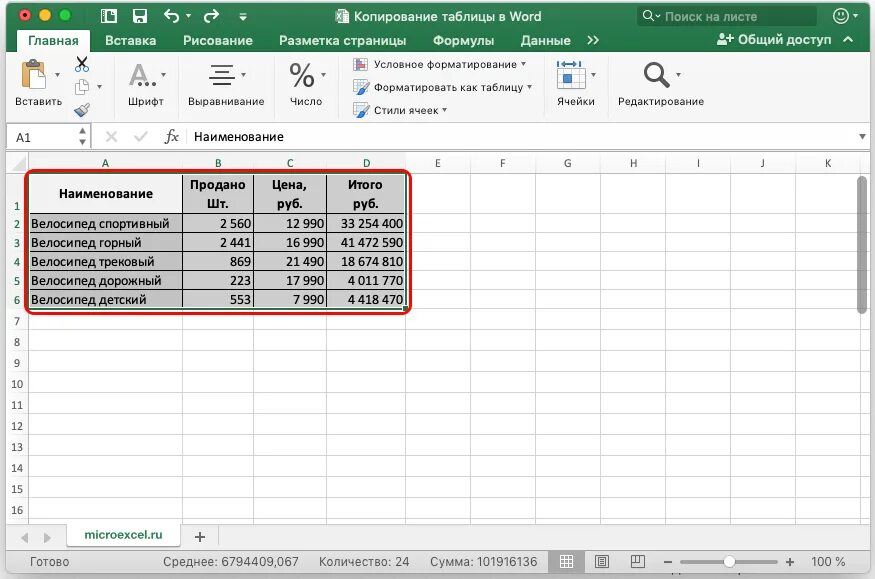Go to next sheet with the right arrow

[47, 538]
